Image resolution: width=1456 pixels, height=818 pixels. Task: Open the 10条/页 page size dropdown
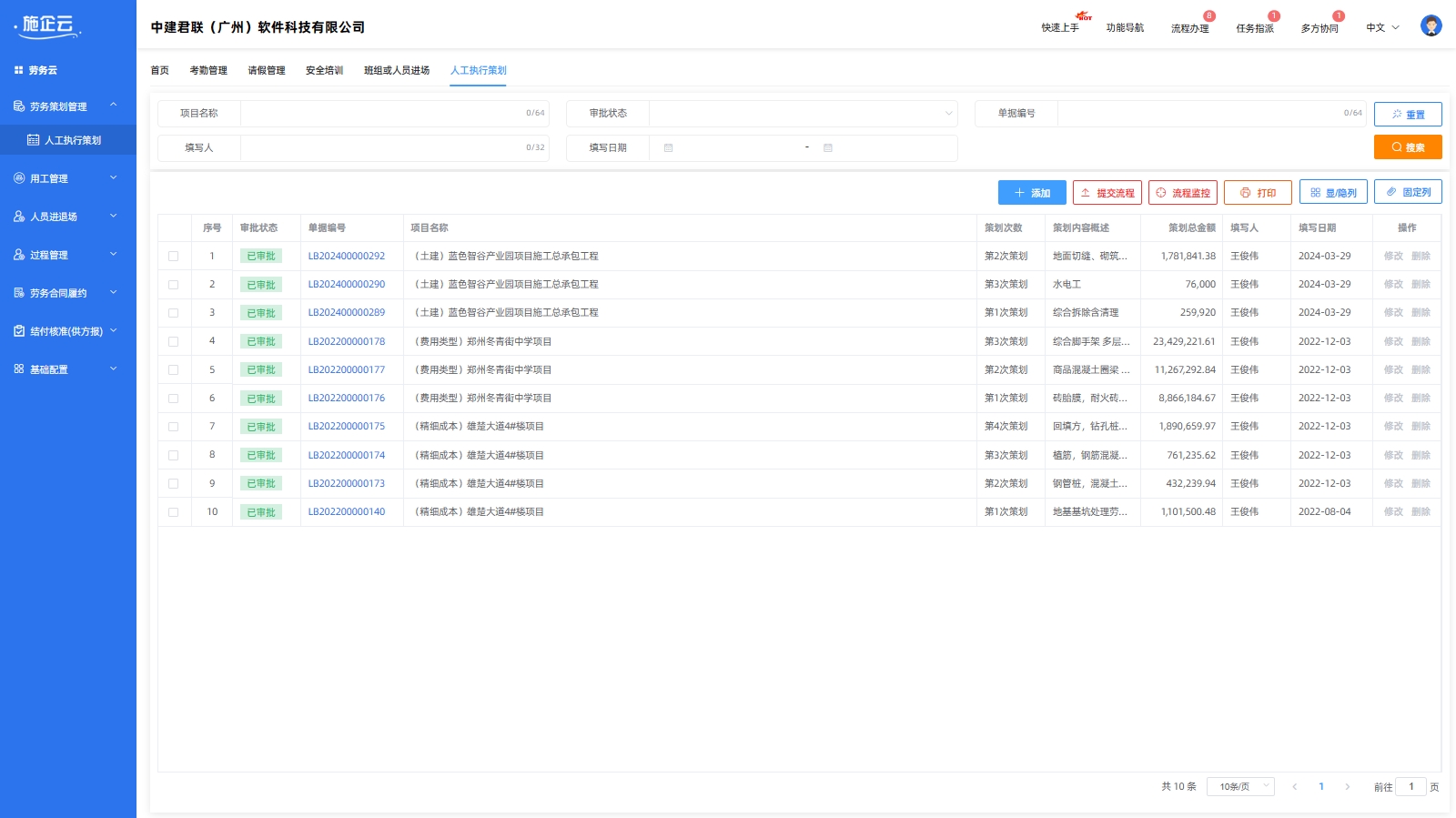click(x=1239, y=787)
